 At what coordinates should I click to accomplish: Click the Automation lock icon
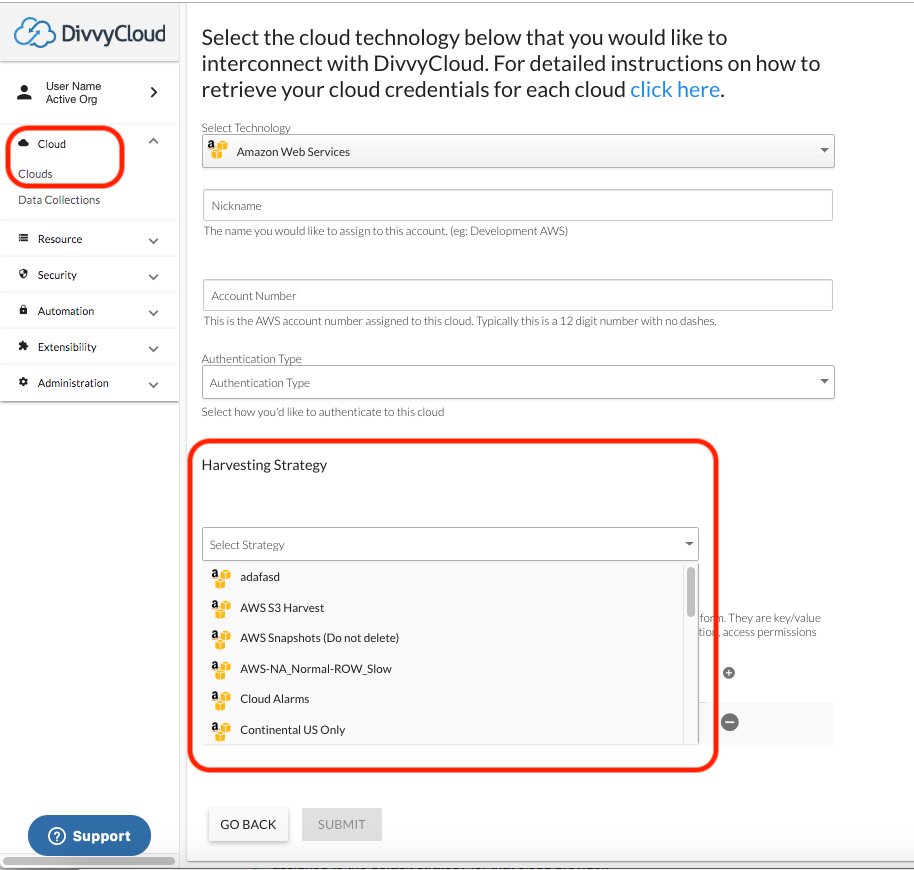tap(23, 309)
